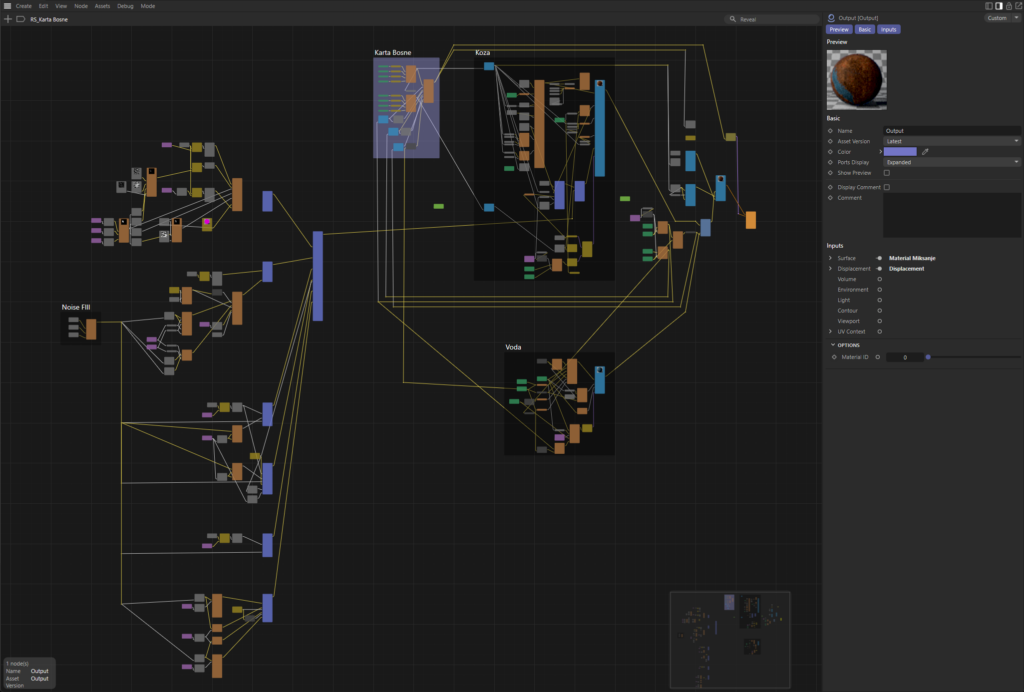Click keyframe diamond next to Name

coord(830,131)
